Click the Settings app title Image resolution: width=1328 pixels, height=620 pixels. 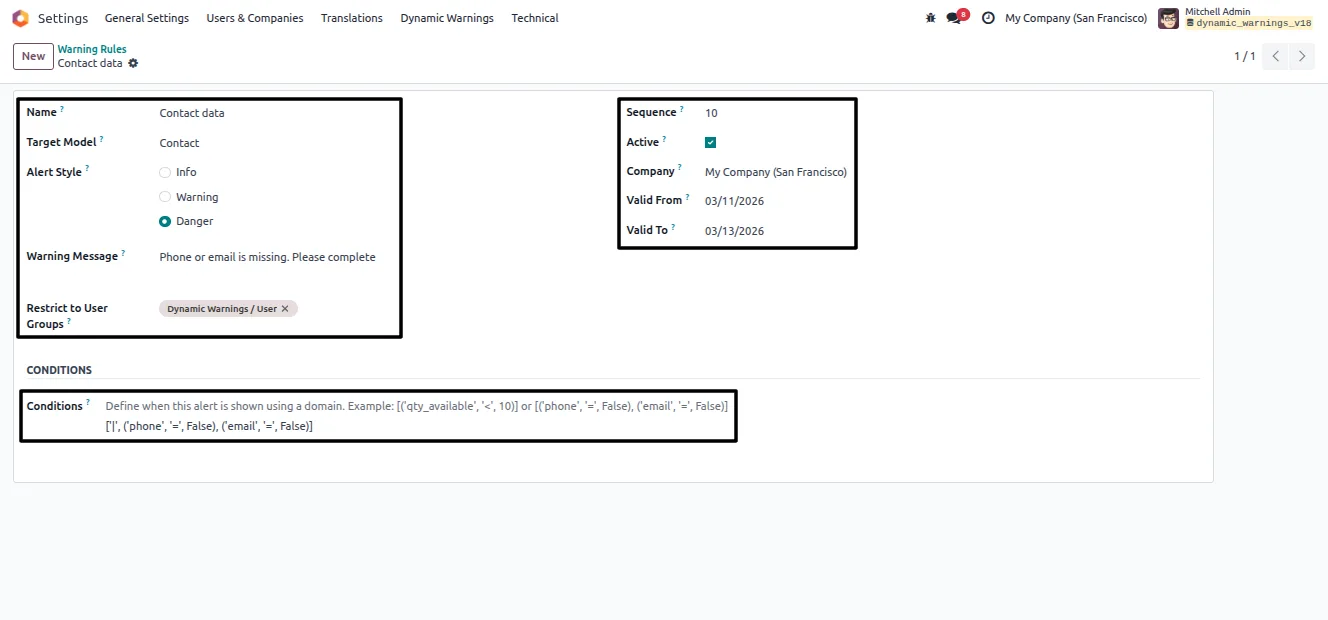pos(63,18)
